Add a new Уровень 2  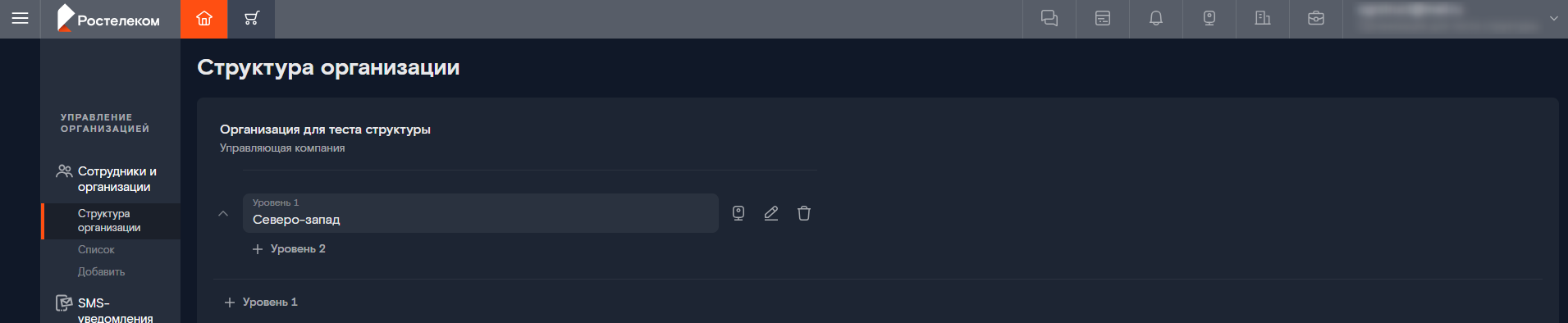click(289, 248)
